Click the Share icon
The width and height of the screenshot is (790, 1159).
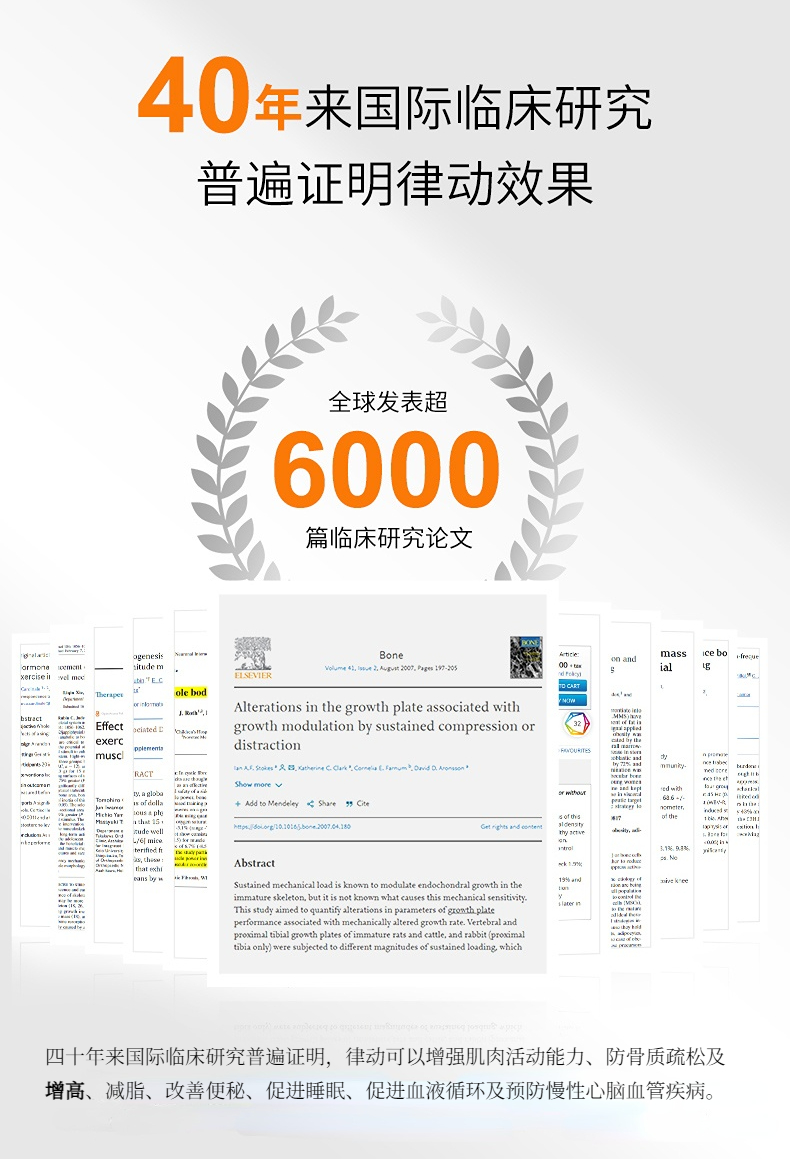point(310,803)
